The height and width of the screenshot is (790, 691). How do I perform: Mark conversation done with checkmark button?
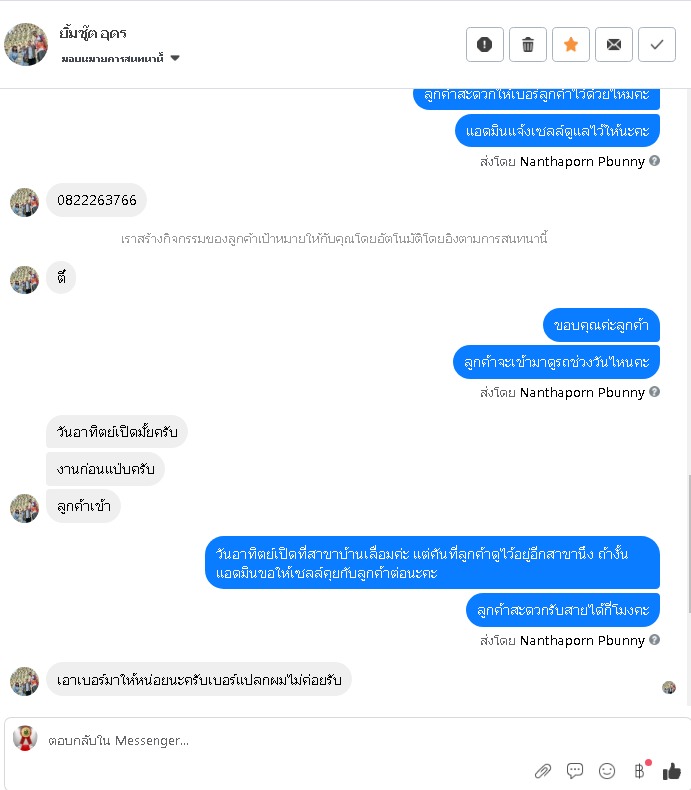657,44
